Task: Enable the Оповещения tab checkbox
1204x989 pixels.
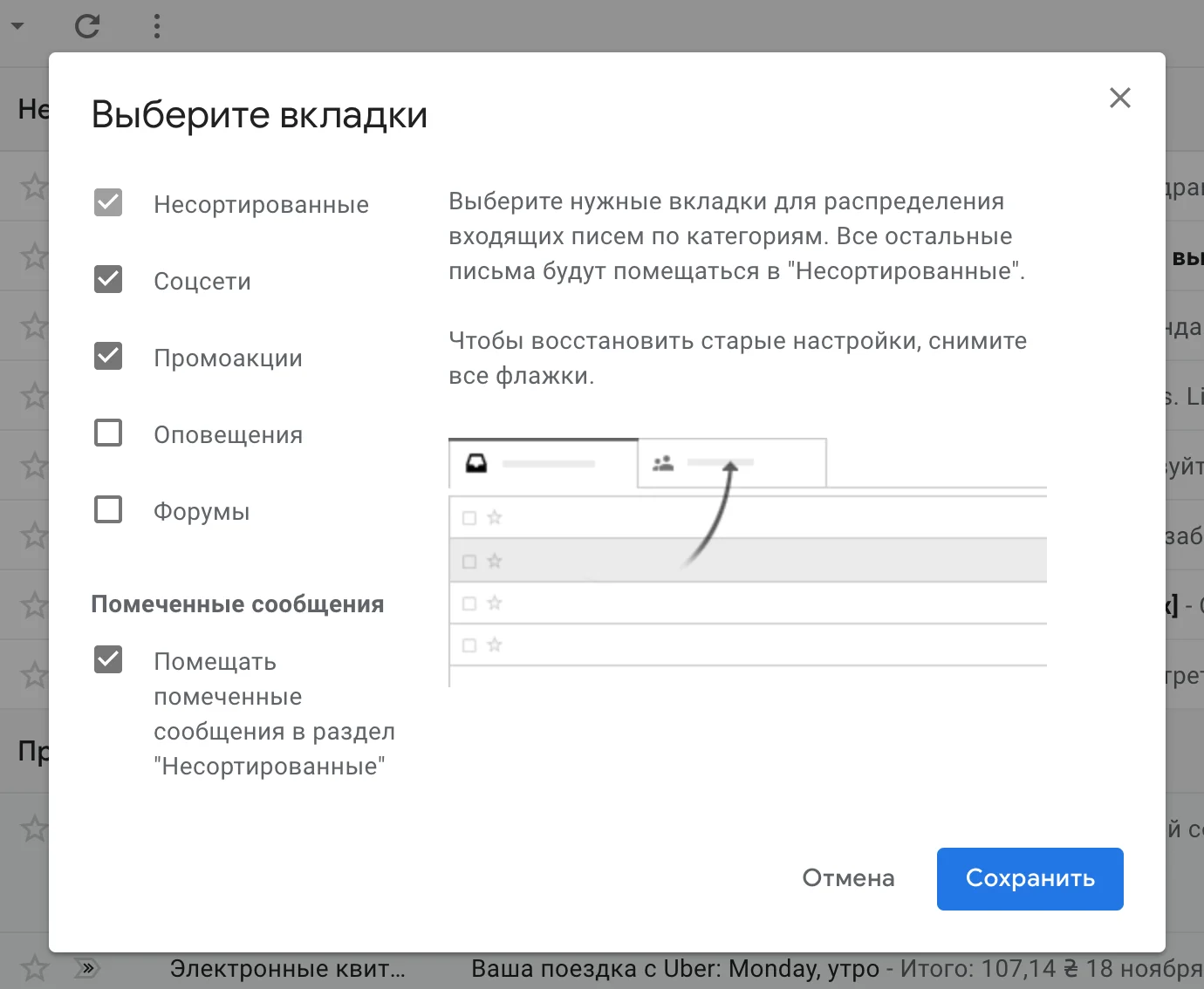Action: point(108,433)
